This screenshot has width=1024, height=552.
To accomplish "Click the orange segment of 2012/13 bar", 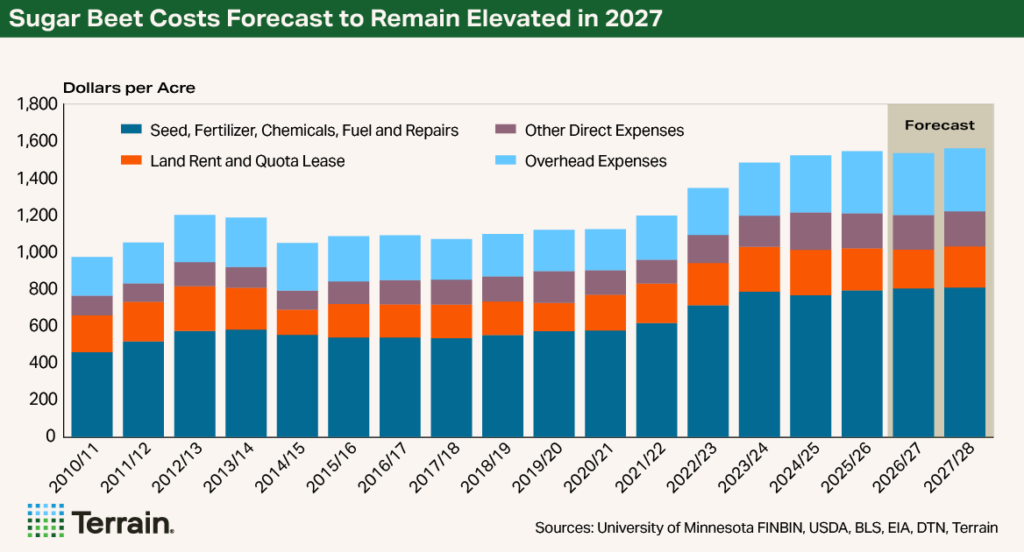I will (x=195, y=308).
